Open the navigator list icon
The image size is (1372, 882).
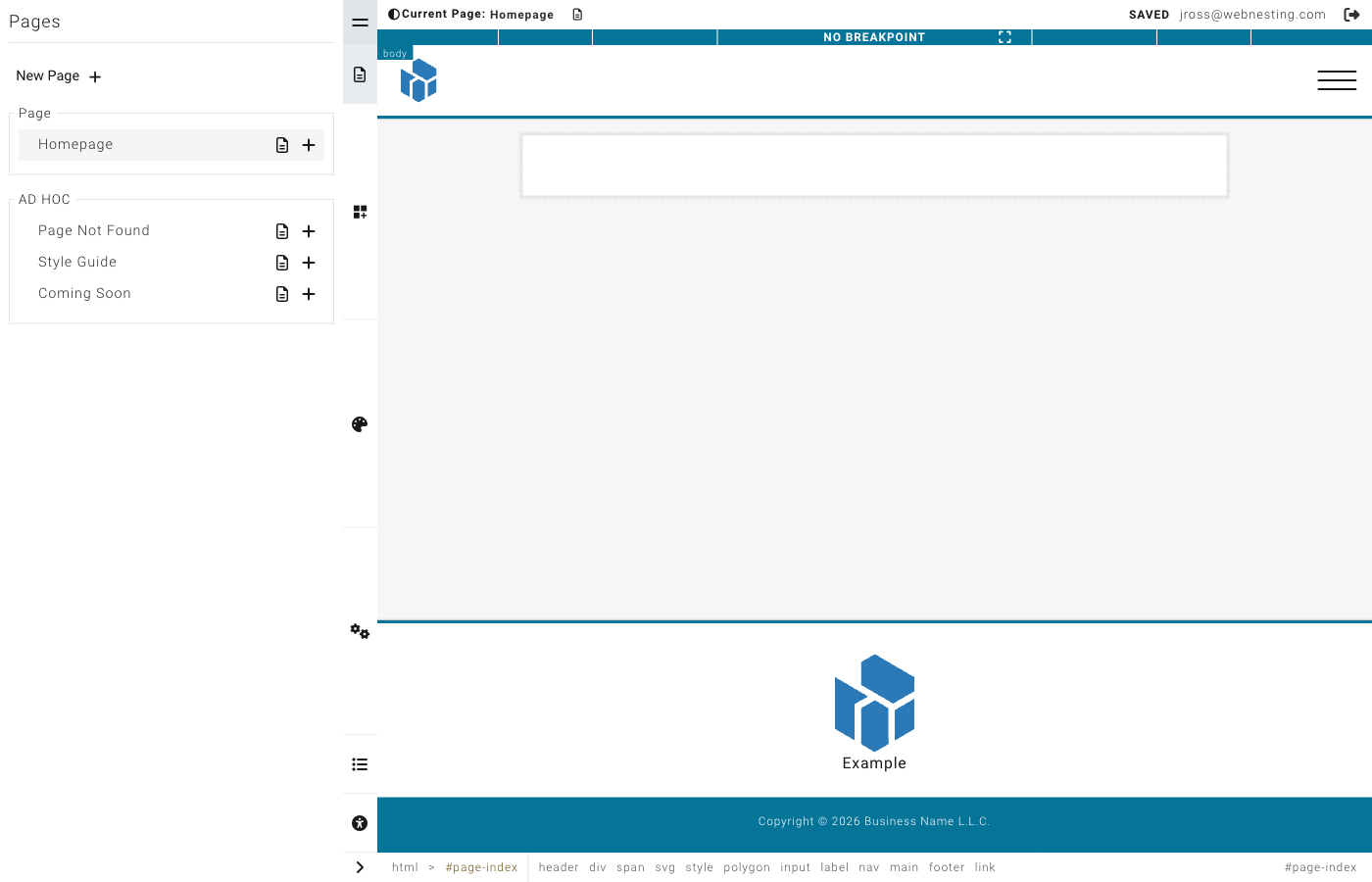(360, 764)
